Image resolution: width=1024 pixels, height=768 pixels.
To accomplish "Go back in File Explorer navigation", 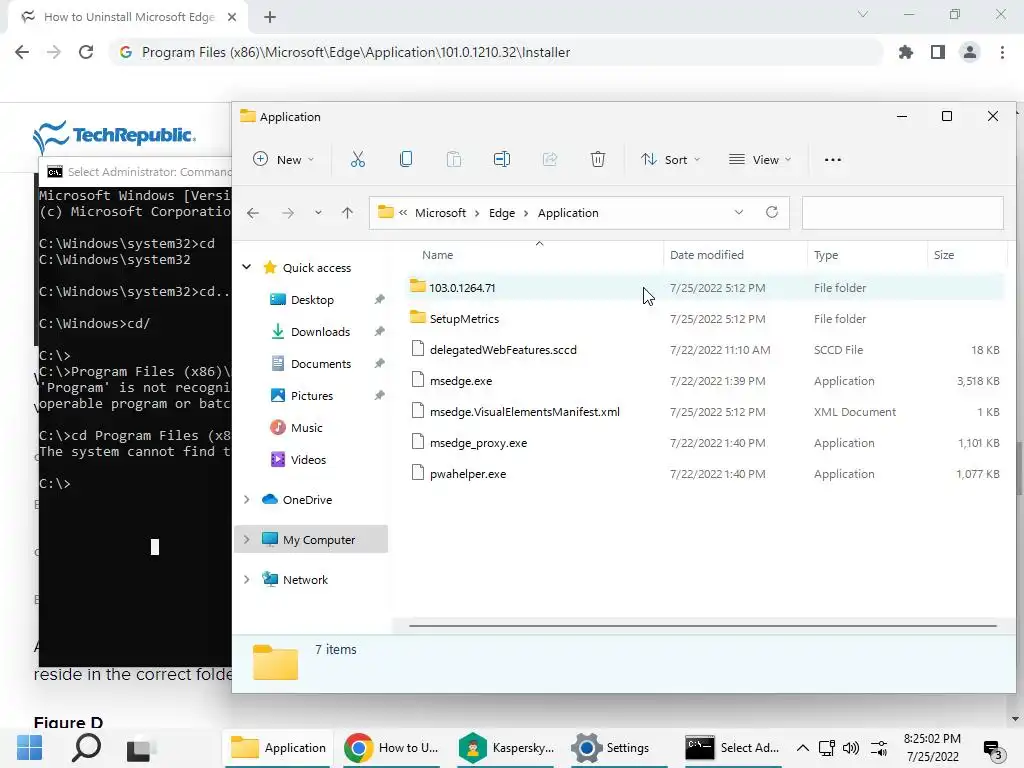I will pos(253,213).
